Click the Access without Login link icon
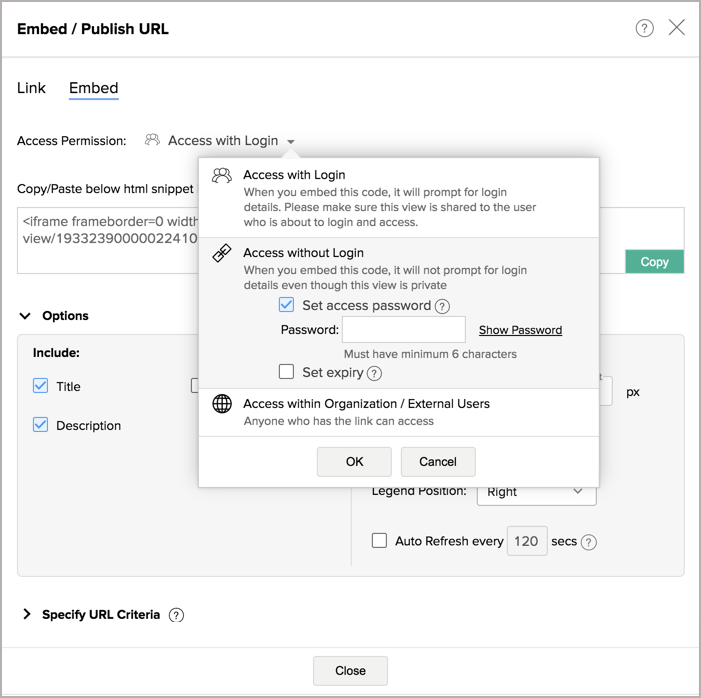 point(222,254)
